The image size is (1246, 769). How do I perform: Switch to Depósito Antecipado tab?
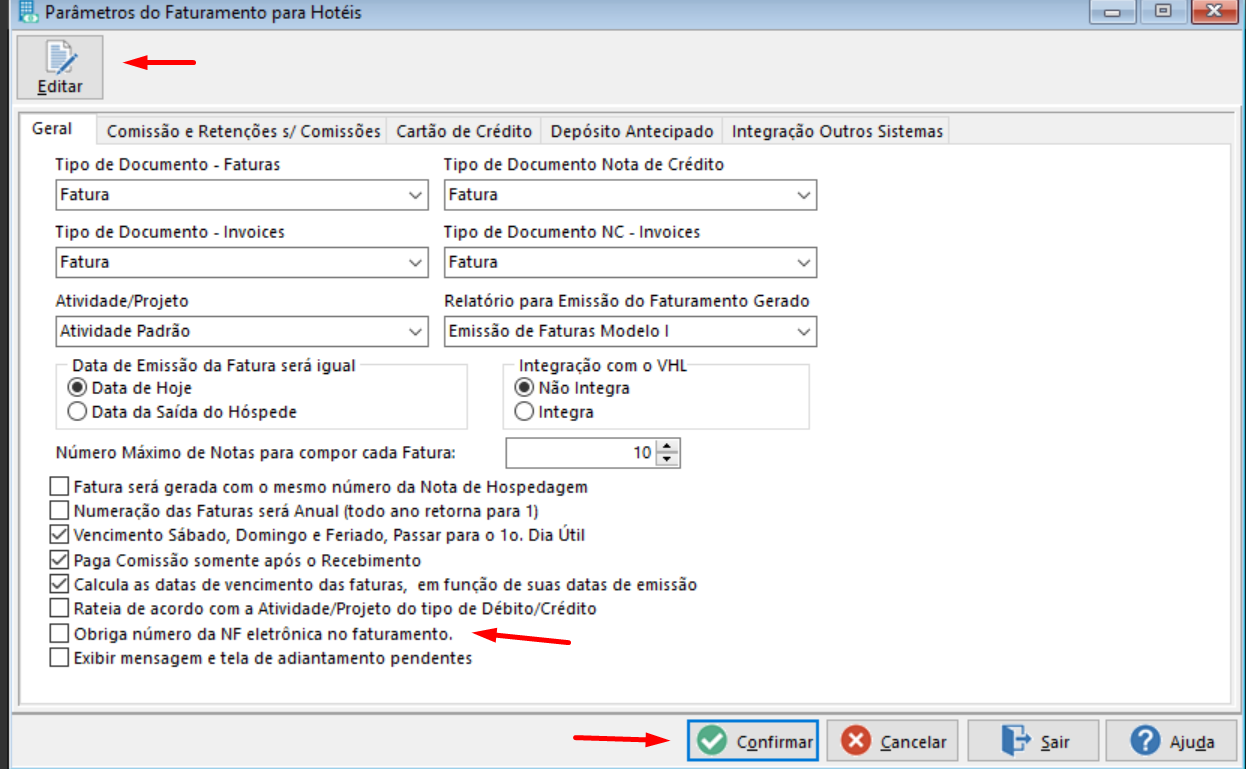(x=632, y=131)
